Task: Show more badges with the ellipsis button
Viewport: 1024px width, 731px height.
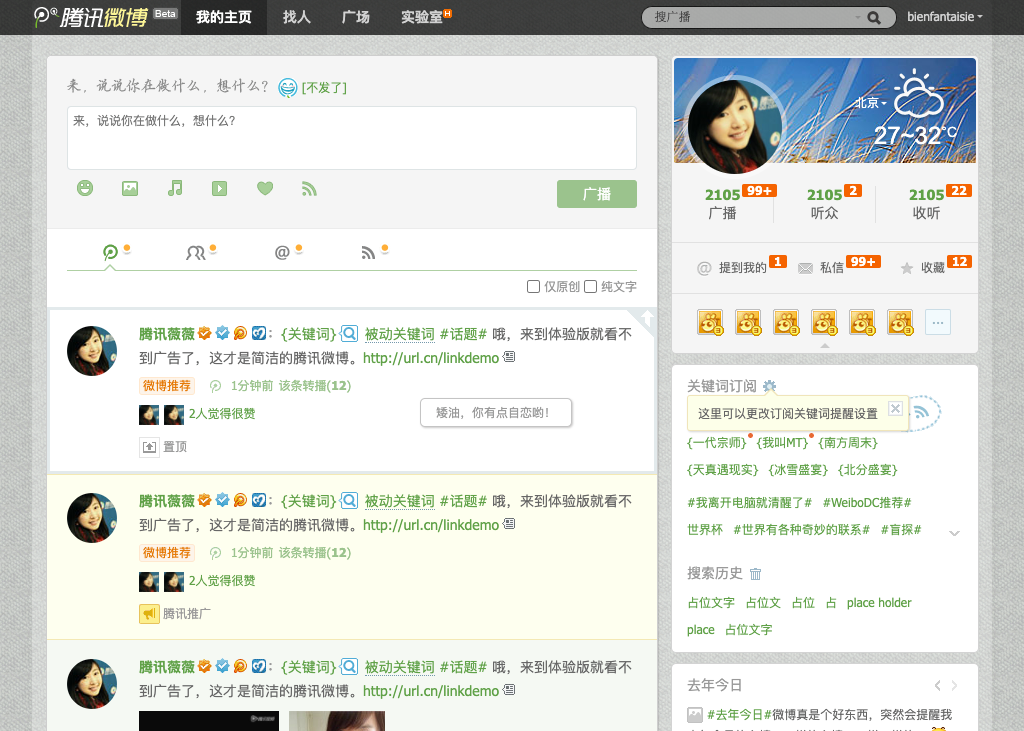Action: (x=938, y=322)
